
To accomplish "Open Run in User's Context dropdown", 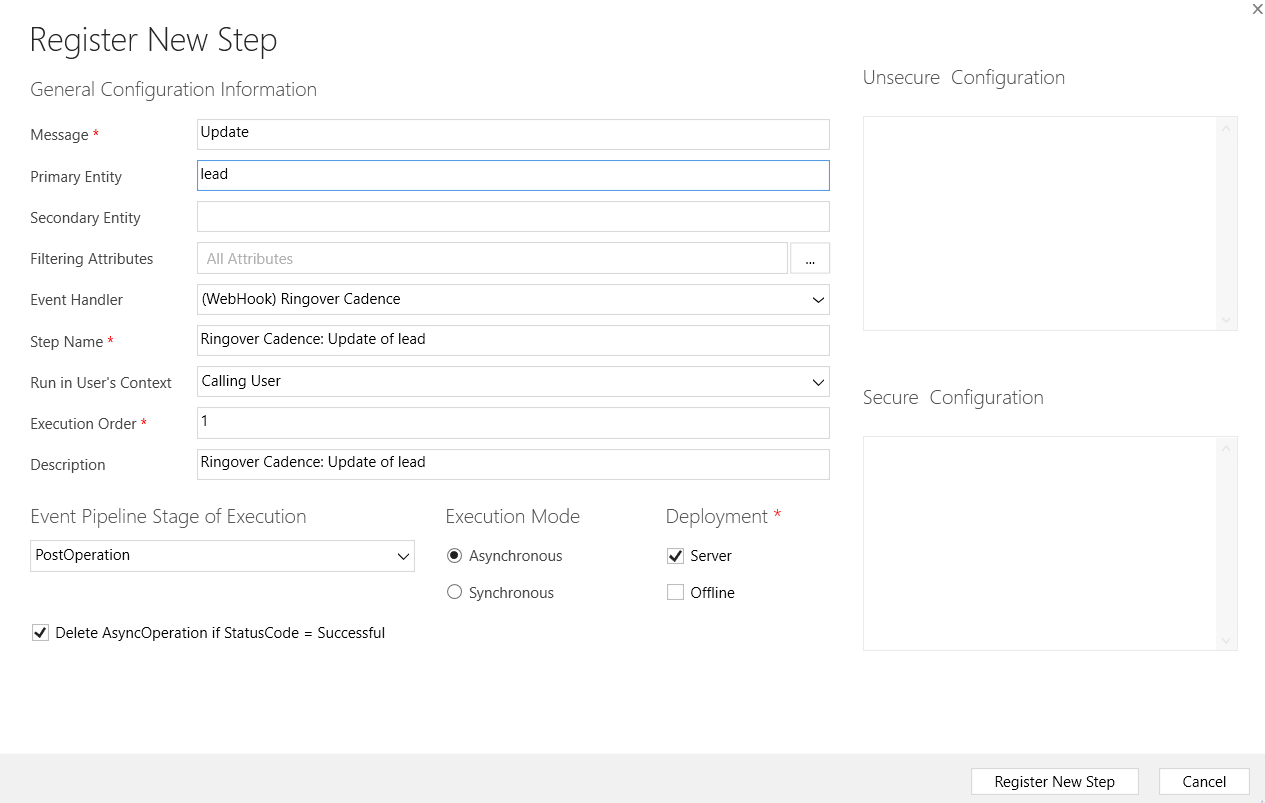I will (x=513, y=381).
